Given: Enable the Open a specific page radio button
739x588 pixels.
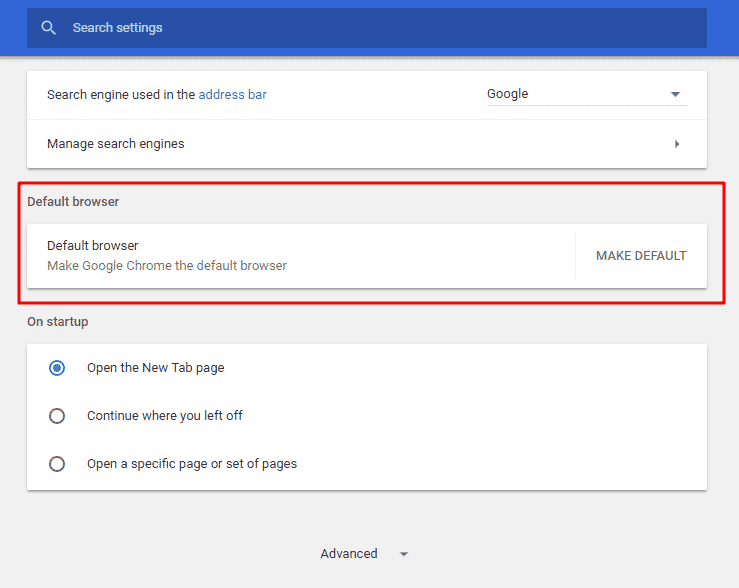Looking at the screenshot, I should click(57, 464).
